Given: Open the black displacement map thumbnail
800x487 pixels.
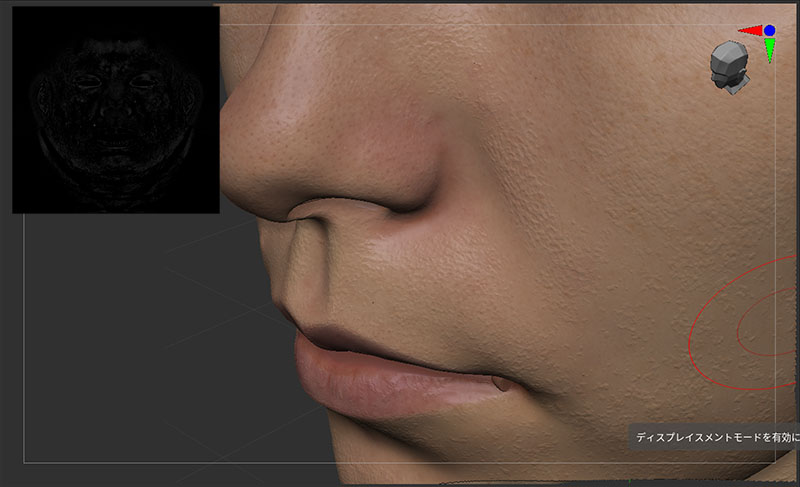Looking at the screenshot, I should [x=116, y=110].
